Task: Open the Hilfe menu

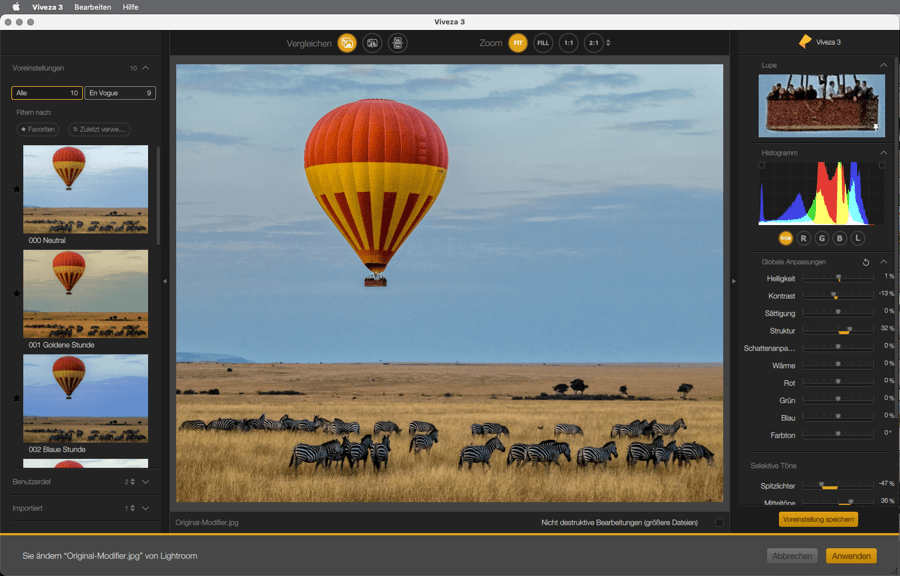Action: tap(130, 7)
